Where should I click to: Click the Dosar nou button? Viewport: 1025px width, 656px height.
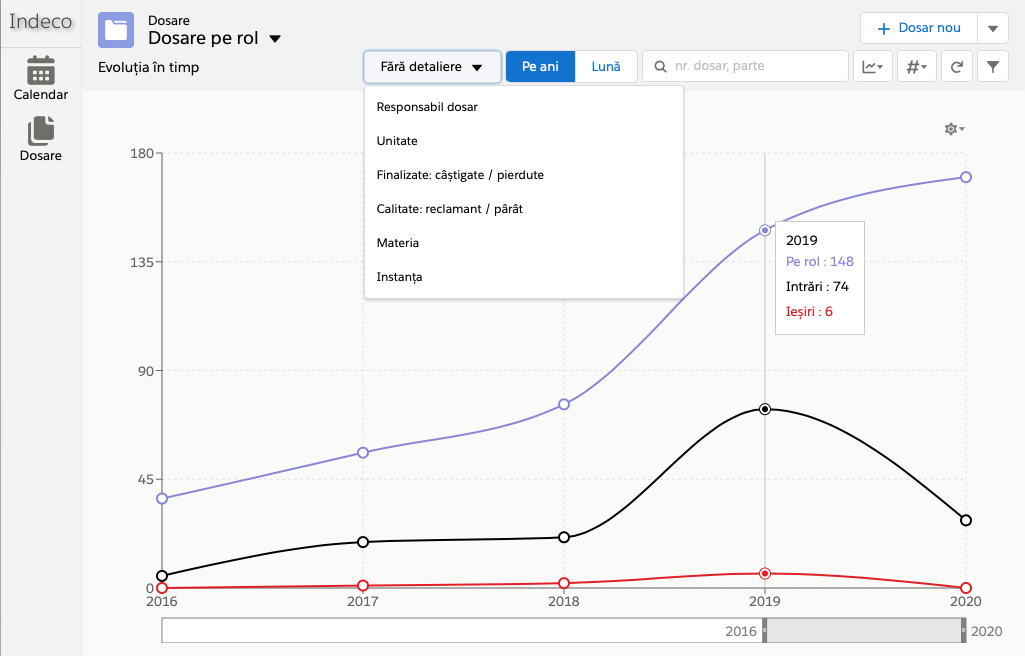click(x=918, y=28)
